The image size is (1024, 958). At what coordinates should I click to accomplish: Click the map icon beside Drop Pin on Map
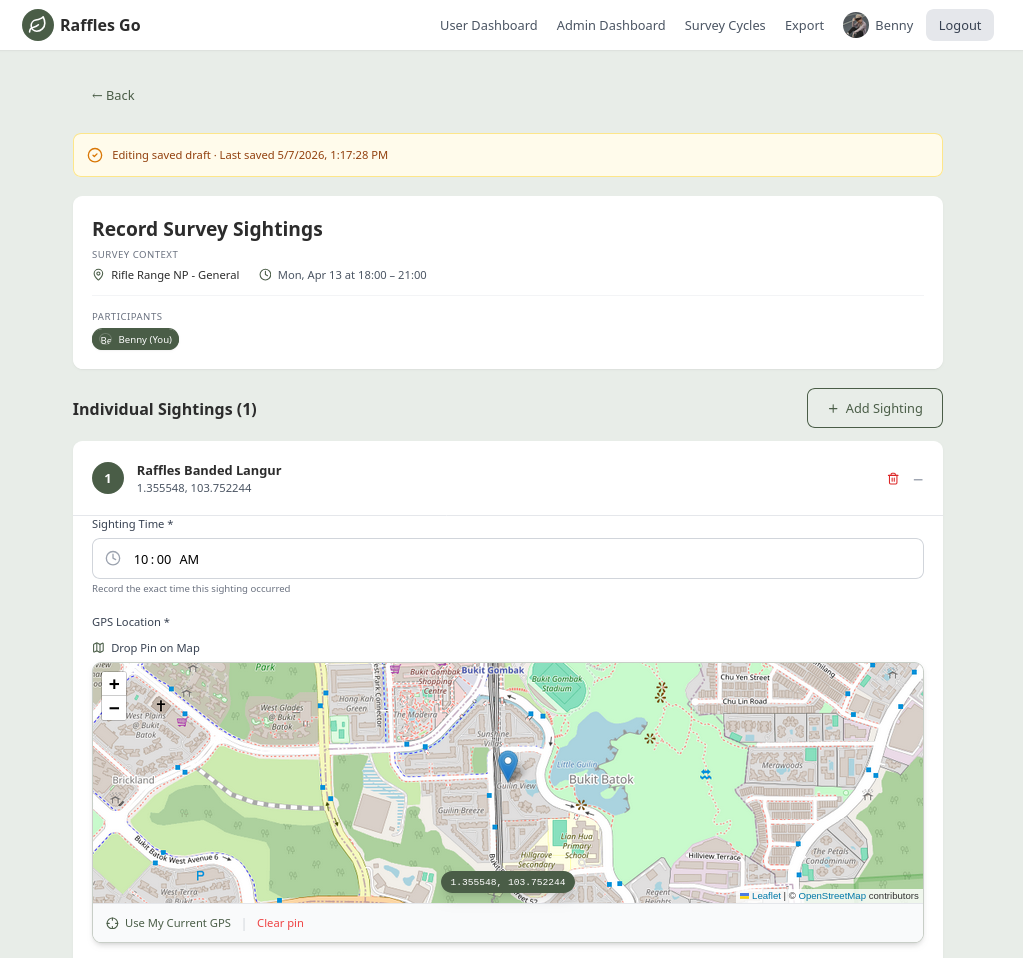pos(99,648)
